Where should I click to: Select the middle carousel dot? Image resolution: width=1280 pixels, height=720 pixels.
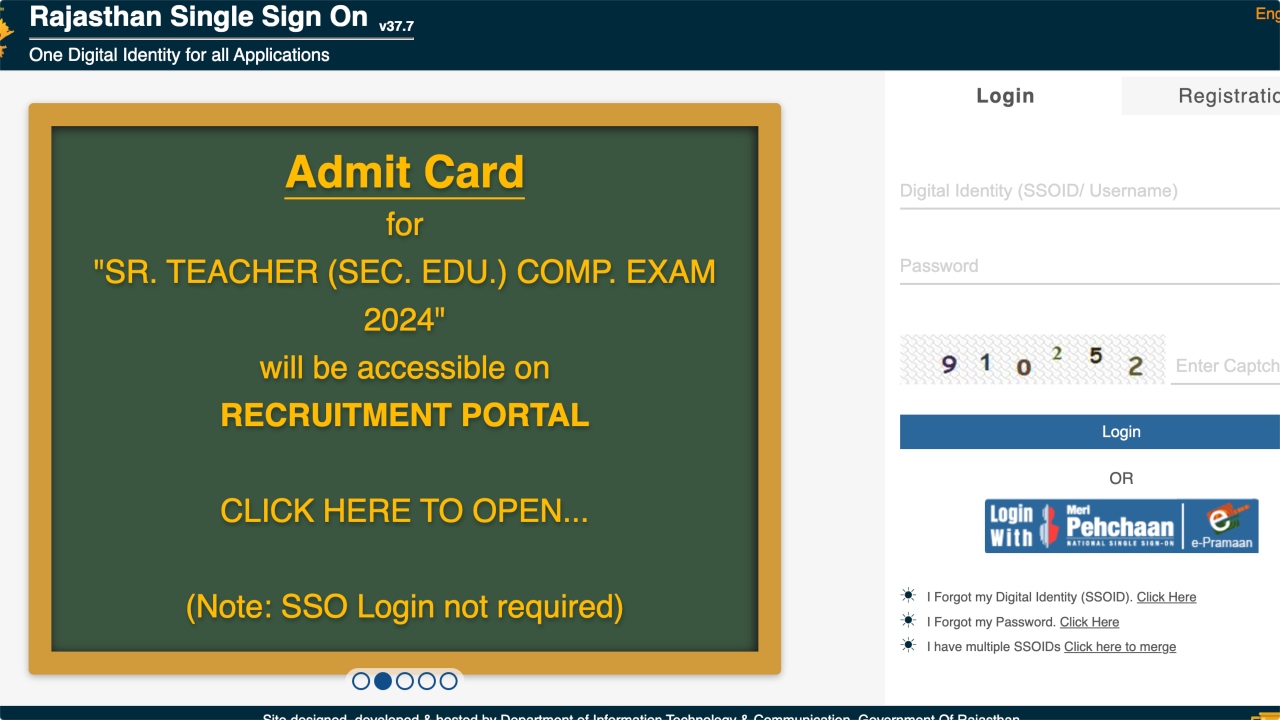(x=405, y=681)
